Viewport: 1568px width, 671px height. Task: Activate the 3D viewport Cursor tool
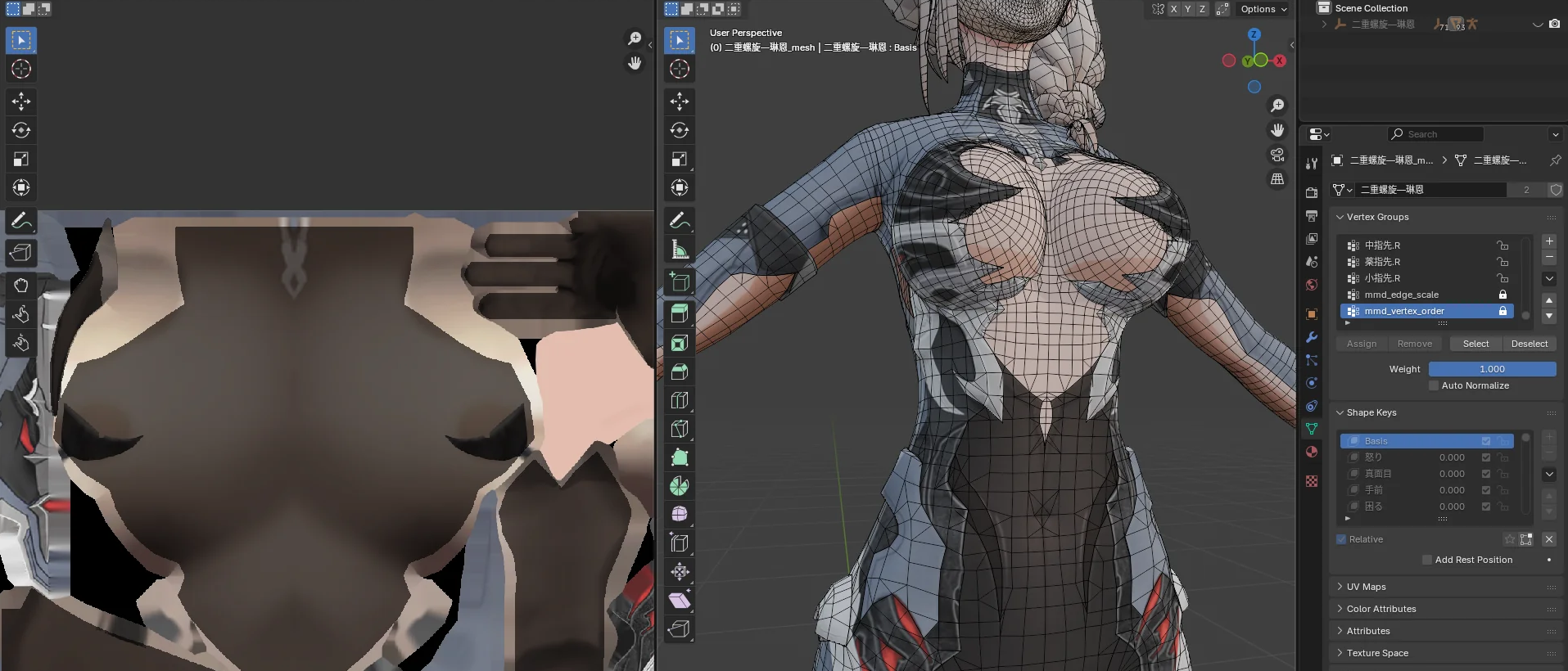click(679, 69)
